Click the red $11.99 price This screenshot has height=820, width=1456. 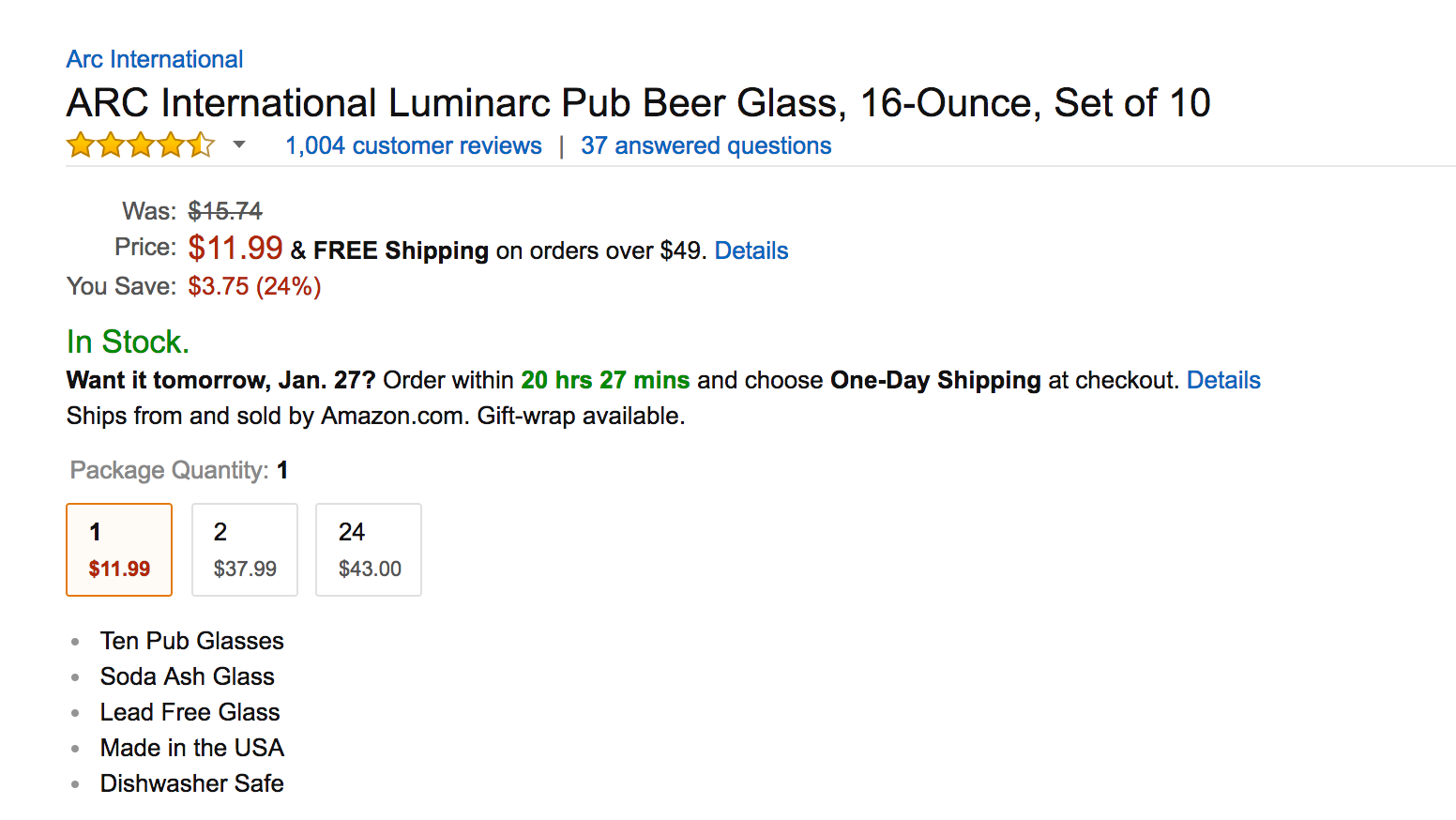(235, 248)
